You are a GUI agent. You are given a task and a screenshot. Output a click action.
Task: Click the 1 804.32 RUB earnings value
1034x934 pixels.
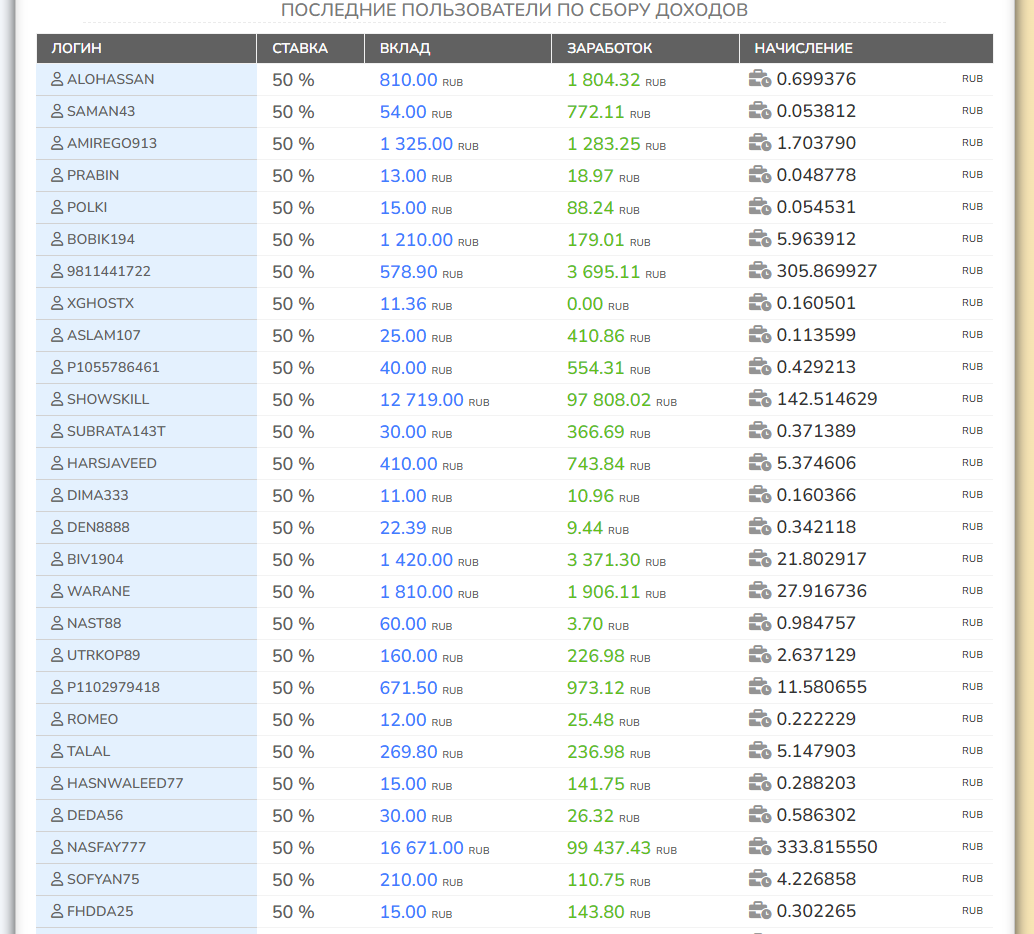point(617,80)
